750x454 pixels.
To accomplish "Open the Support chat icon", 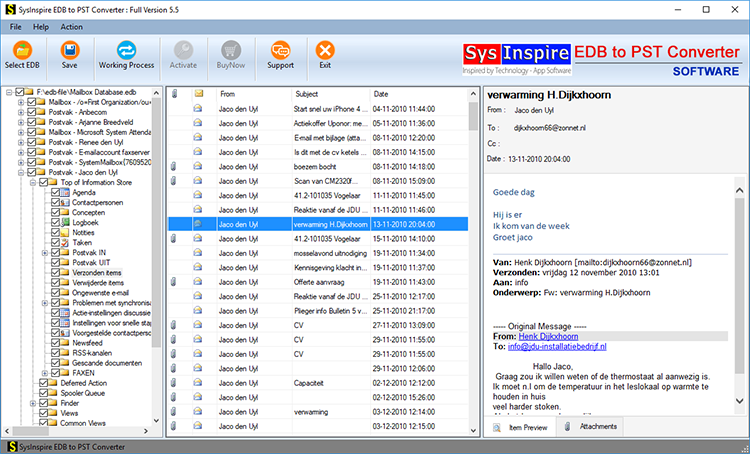I will (280, 50).
